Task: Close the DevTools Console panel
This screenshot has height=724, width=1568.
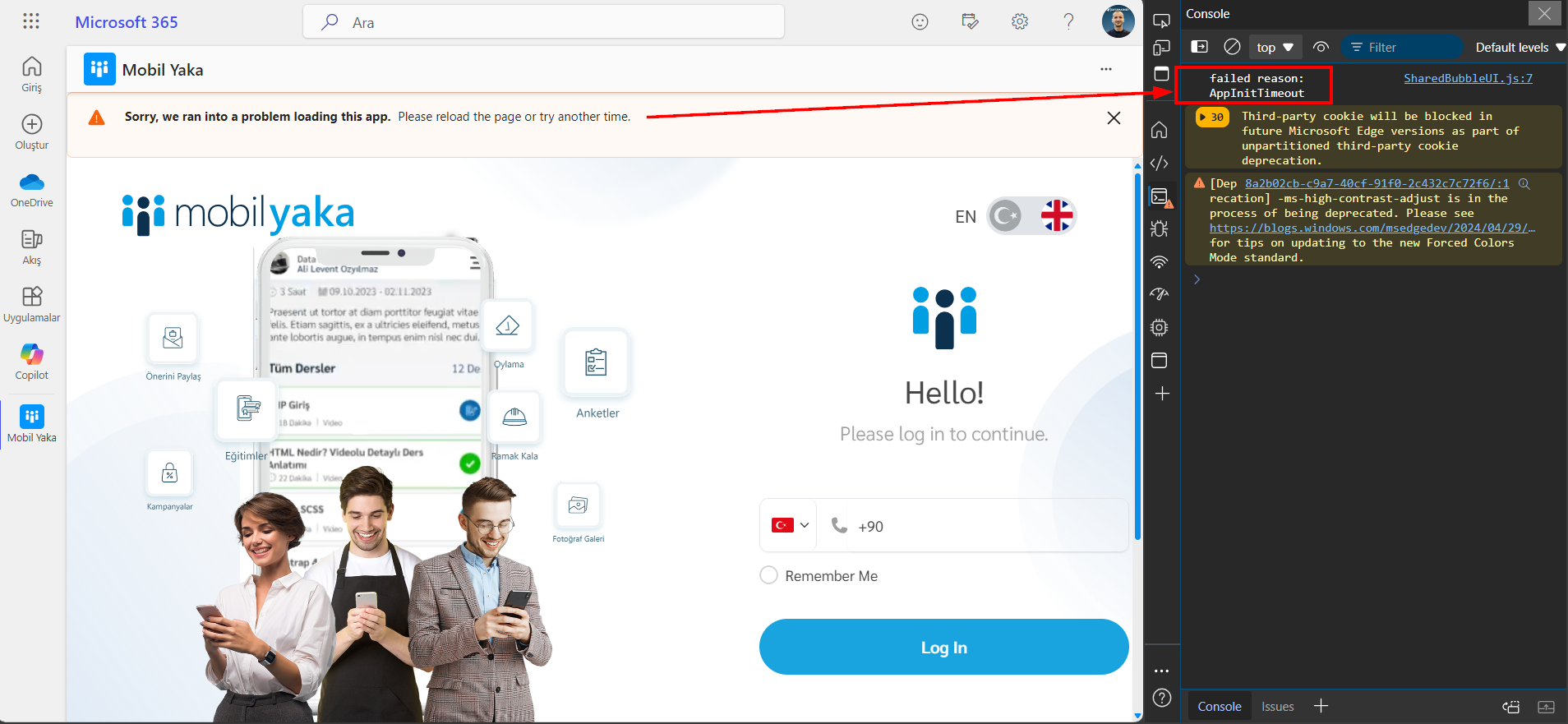Action: coord(1544,13)
